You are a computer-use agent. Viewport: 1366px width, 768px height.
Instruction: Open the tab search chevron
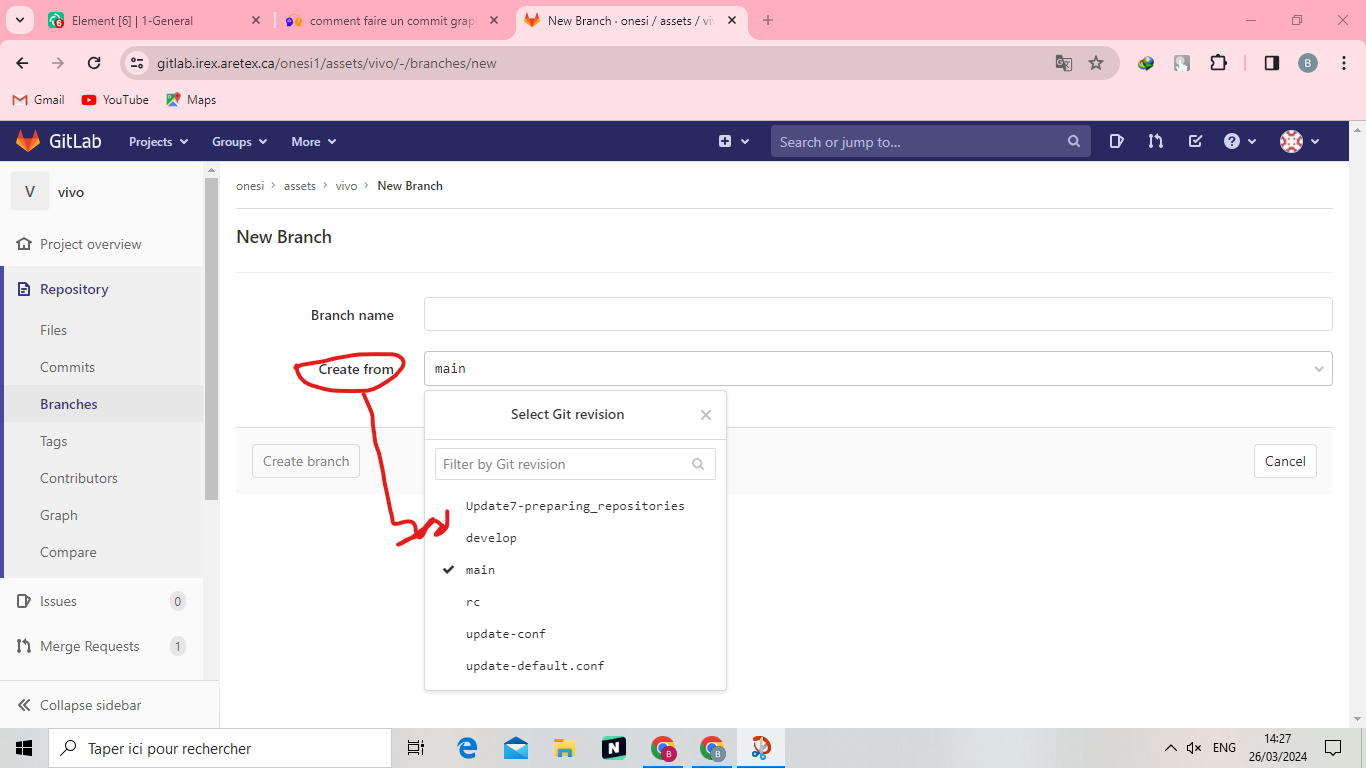tap(20, 20)
